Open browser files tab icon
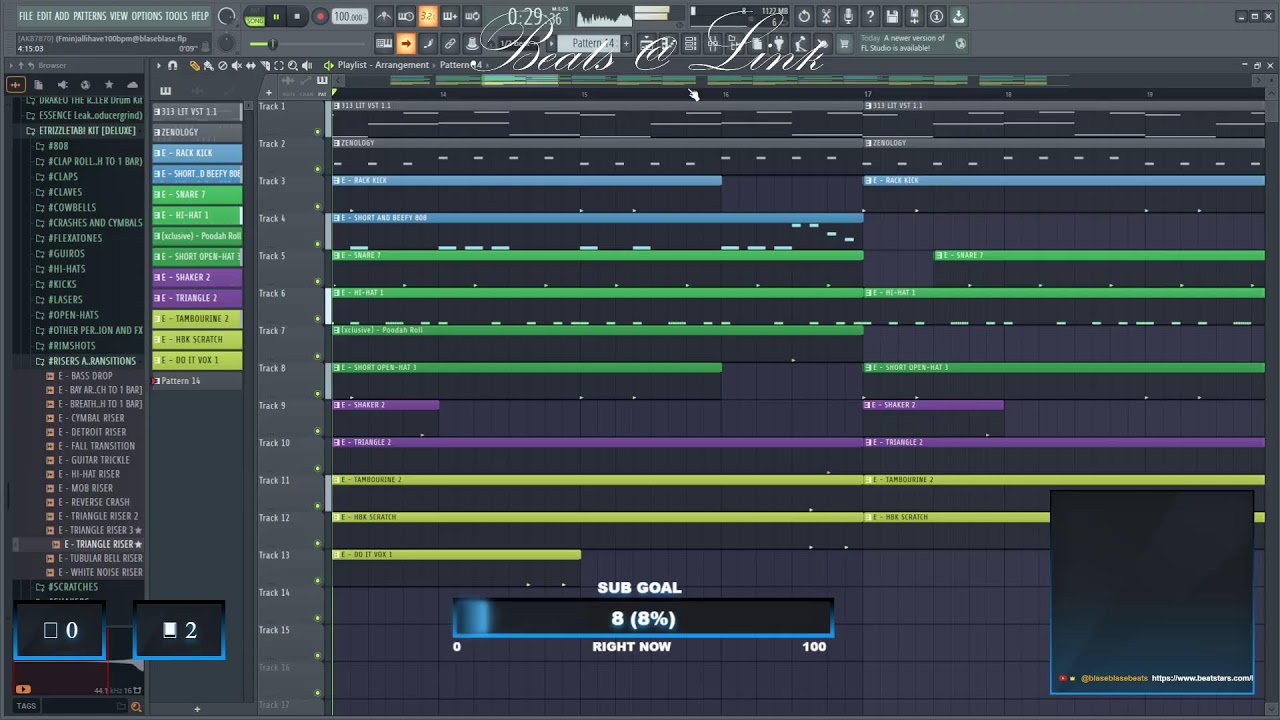 38,85
